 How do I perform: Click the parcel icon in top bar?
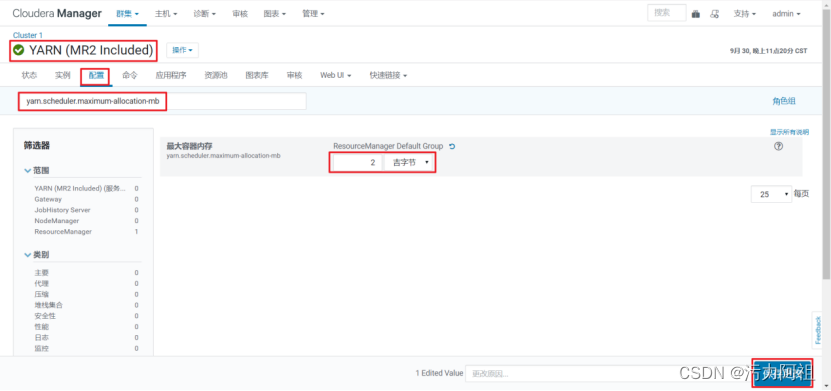click(x=695, y=14)
